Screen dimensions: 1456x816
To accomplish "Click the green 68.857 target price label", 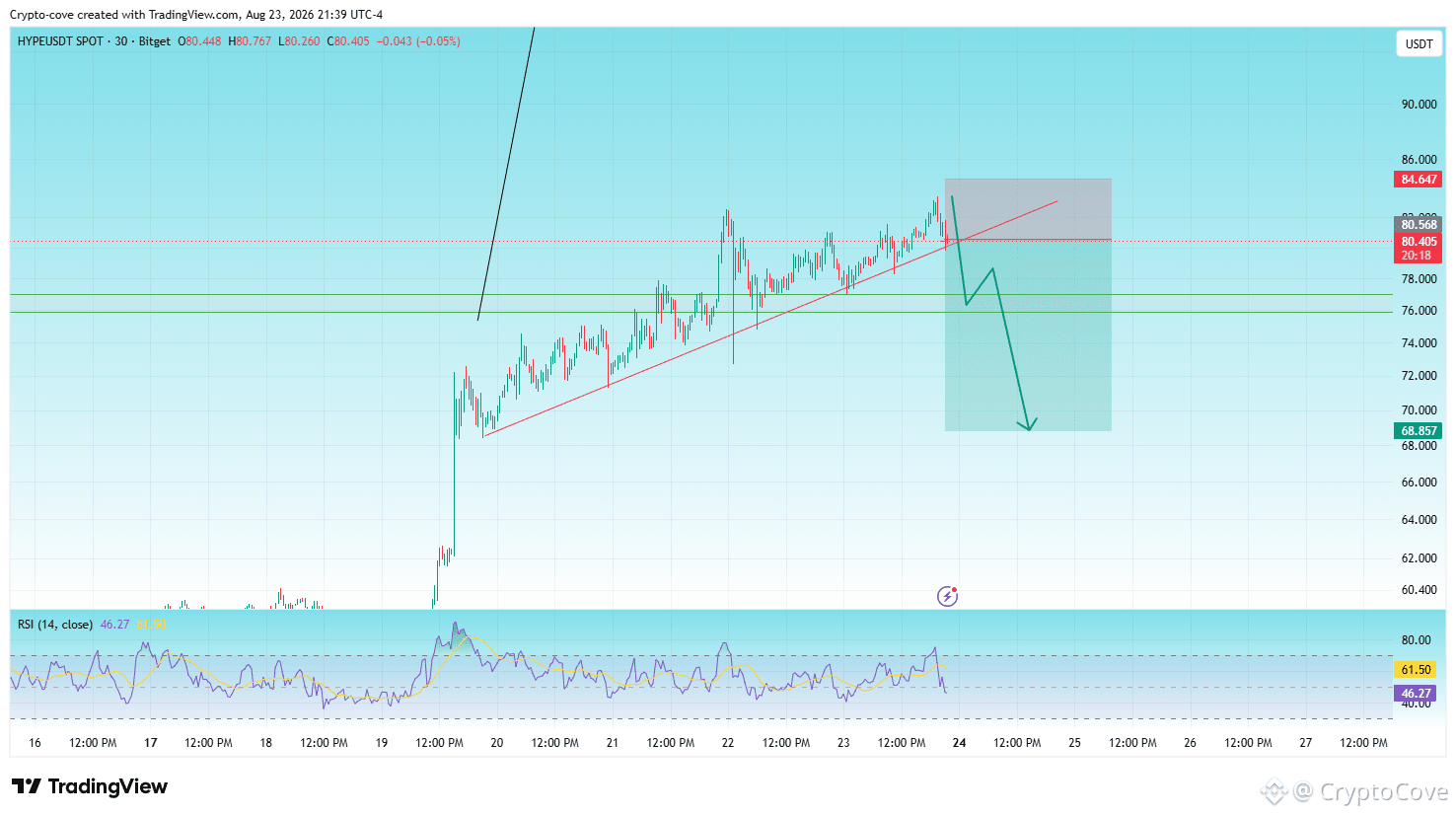I will pos(1419,431).
